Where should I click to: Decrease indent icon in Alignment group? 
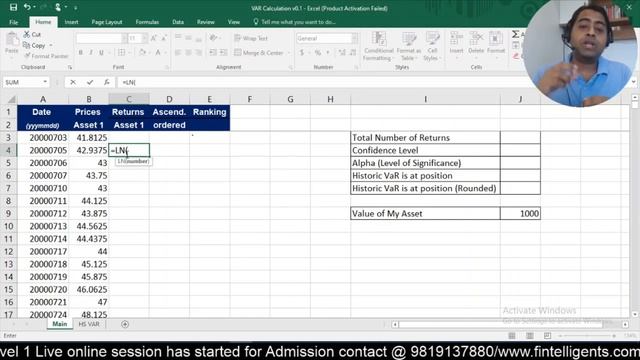[213, 53]
